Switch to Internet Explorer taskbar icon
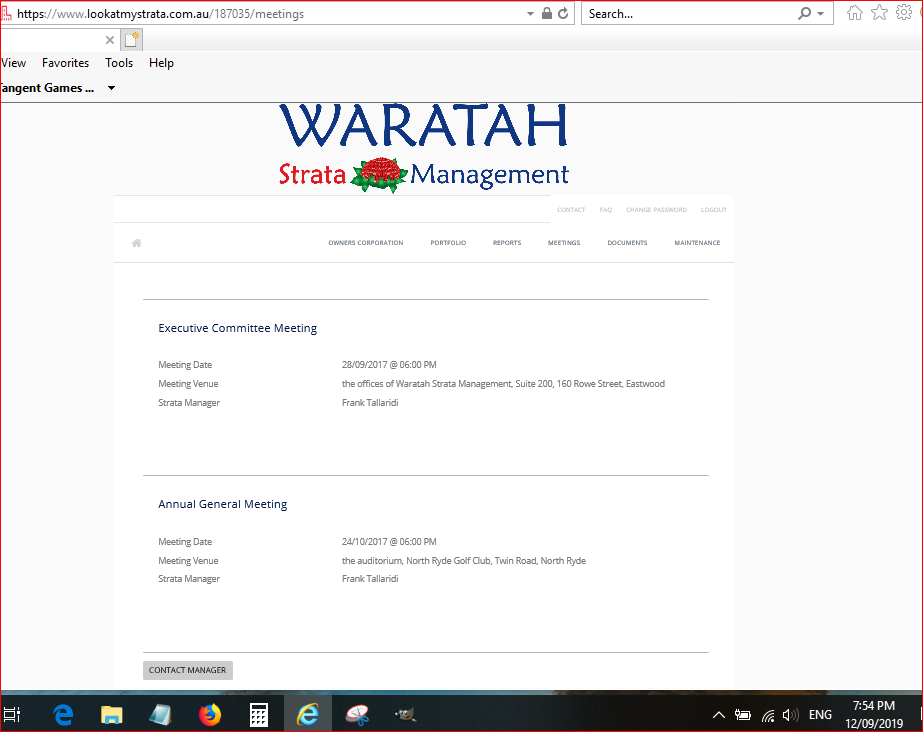The width and height of the screenshot is (923, 732). click(x=307, y=715)
